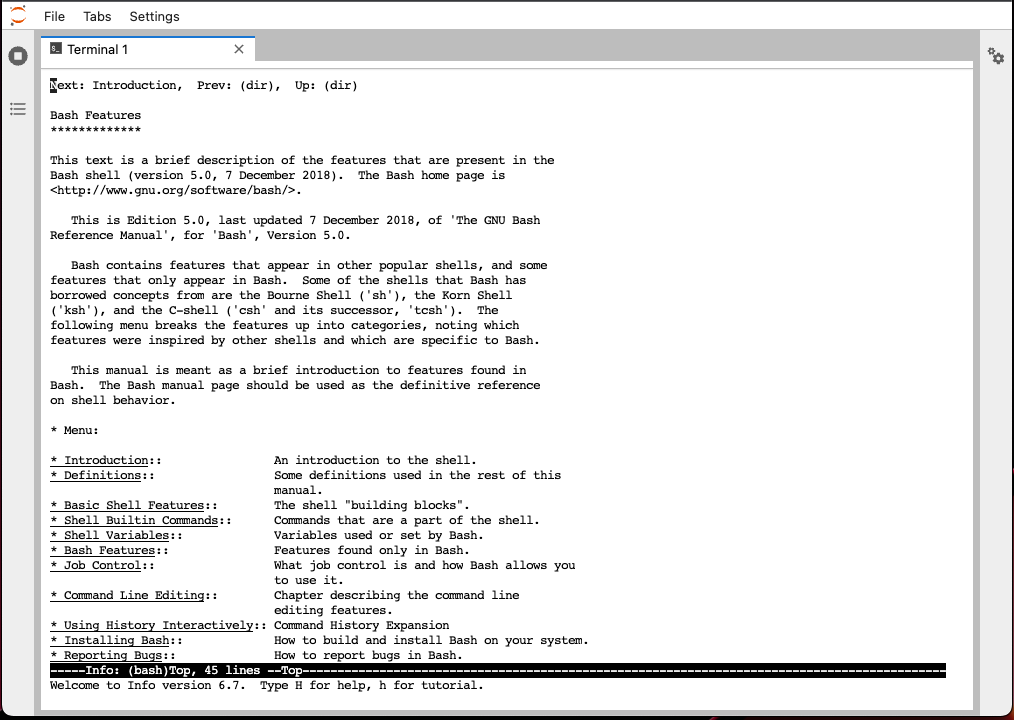Click 'The shell "building blocks".' description
The width and height of the screenshot is (1014, 720).
[x=372, y=505]
